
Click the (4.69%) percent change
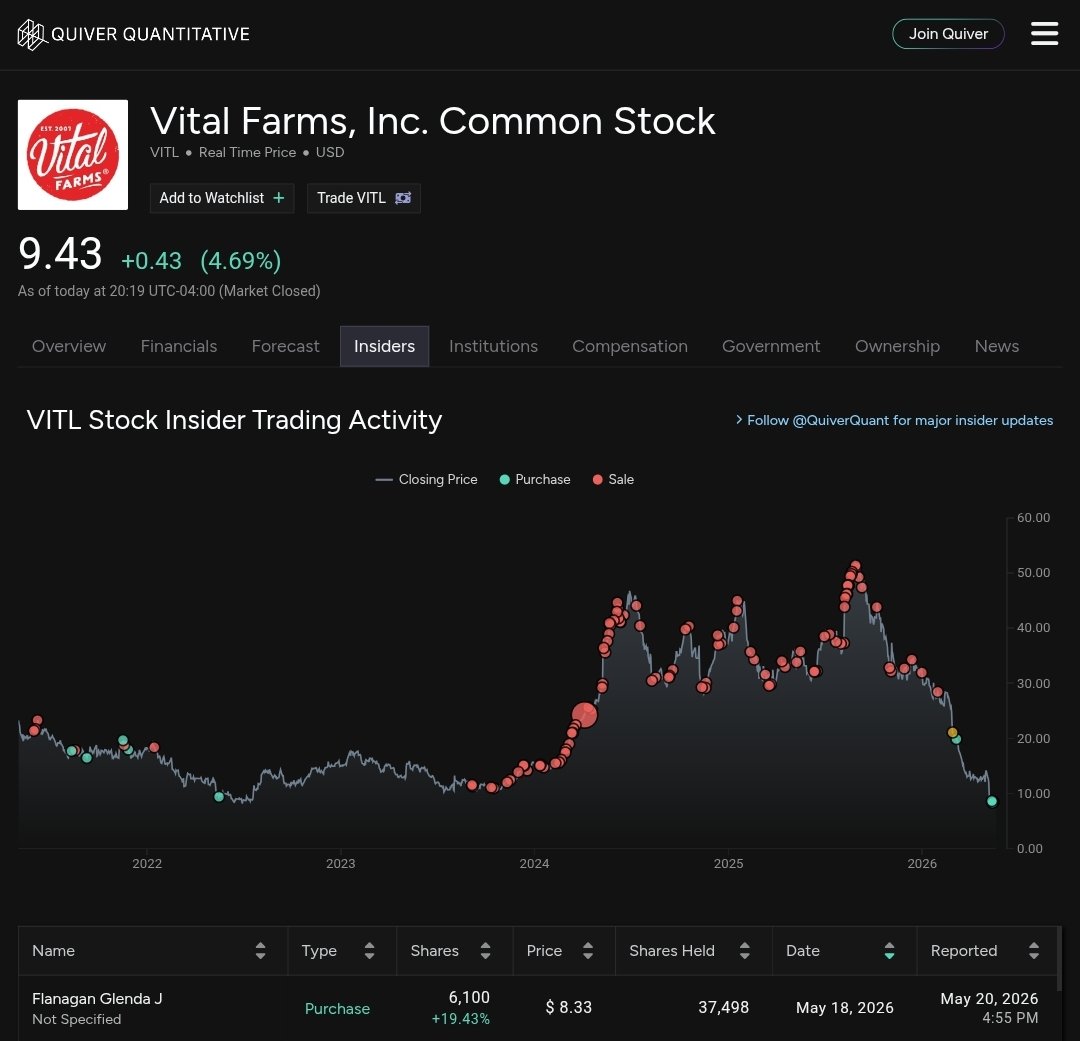pos(240,261)
